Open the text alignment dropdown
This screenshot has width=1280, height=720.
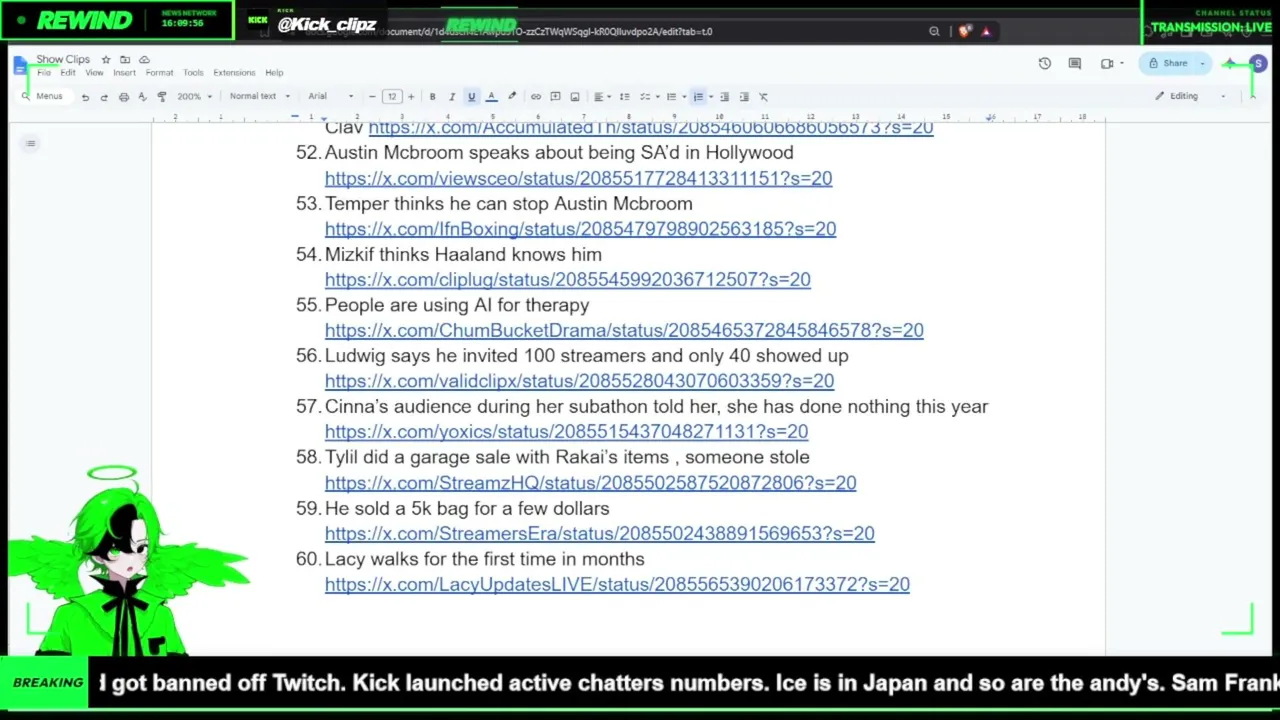601,97
